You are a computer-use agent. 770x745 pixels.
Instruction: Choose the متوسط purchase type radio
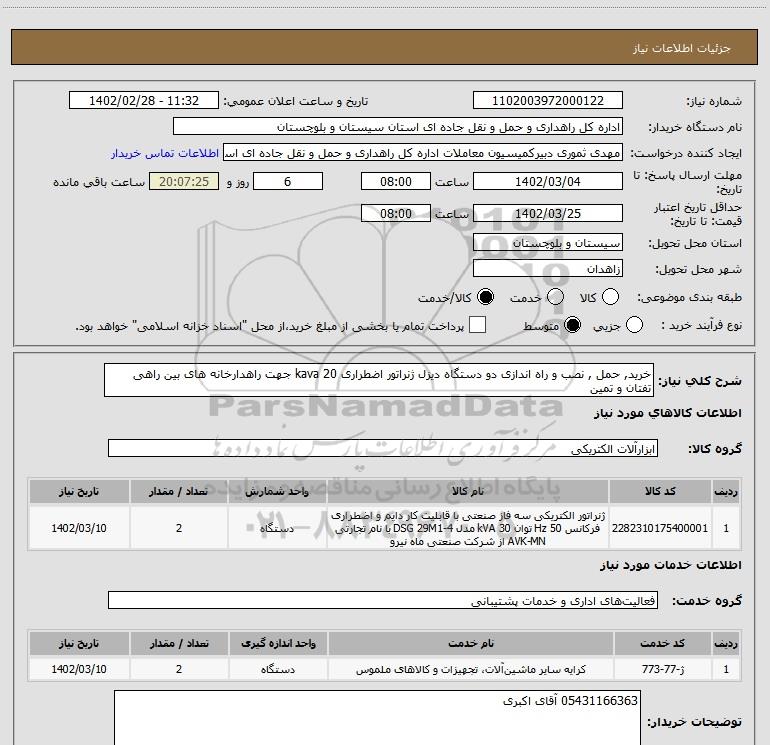[572, 325]
